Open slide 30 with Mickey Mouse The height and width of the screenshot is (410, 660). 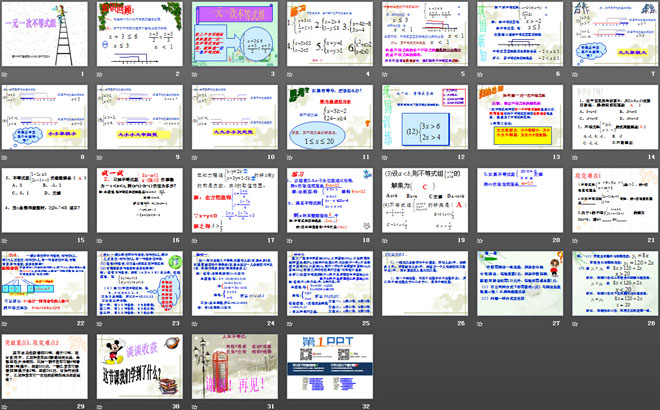pos(140,367)
